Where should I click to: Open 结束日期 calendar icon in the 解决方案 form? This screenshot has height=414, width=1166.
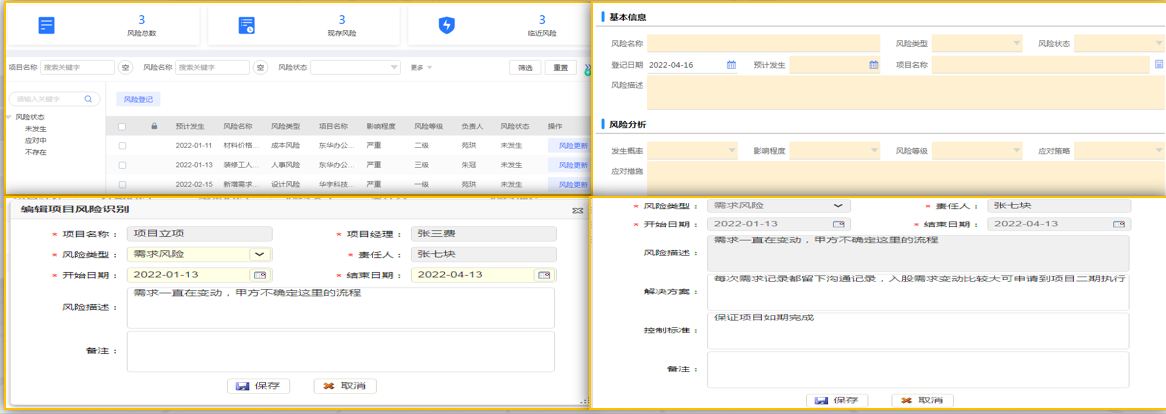tap(1118, 224)
